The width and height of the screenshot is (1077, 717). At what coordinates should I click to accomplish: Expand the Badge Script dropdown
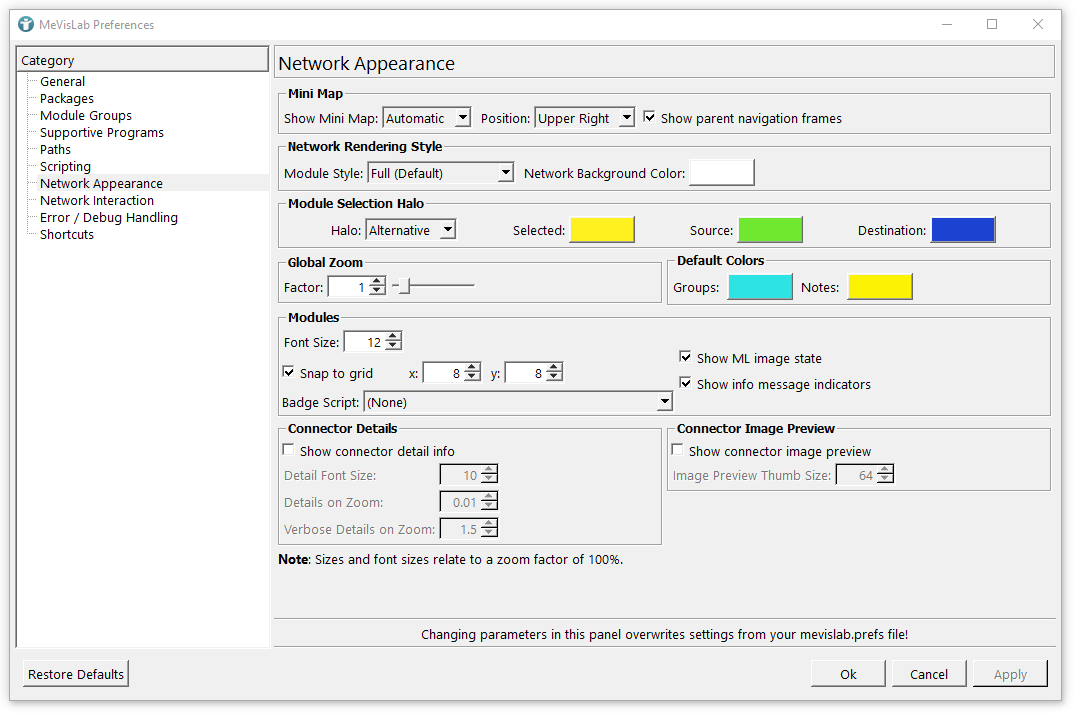(x=517, y=402)
